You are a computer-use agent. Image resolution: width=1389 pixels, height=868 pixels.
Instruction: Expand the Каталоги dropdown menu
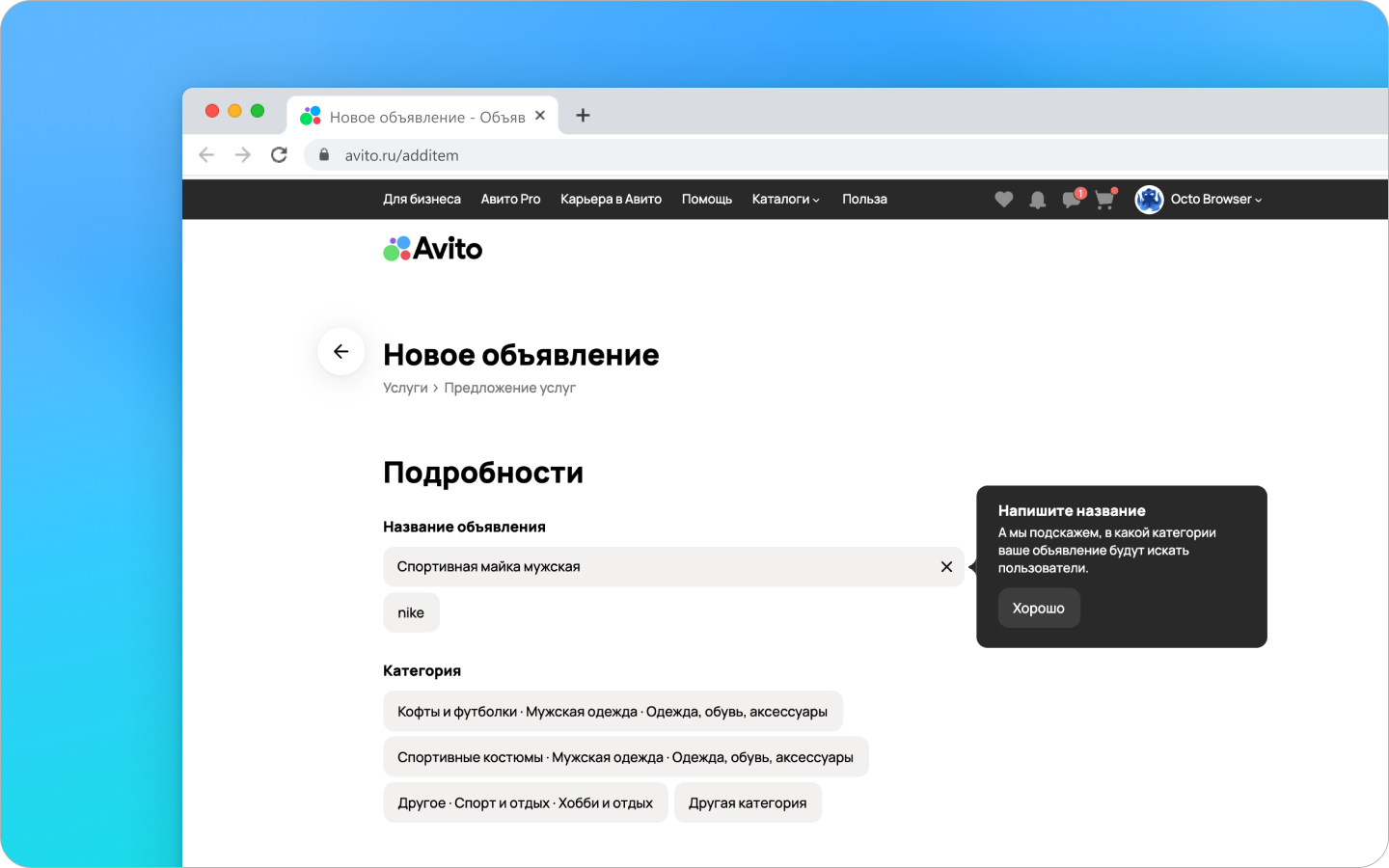tap(785, 200)
